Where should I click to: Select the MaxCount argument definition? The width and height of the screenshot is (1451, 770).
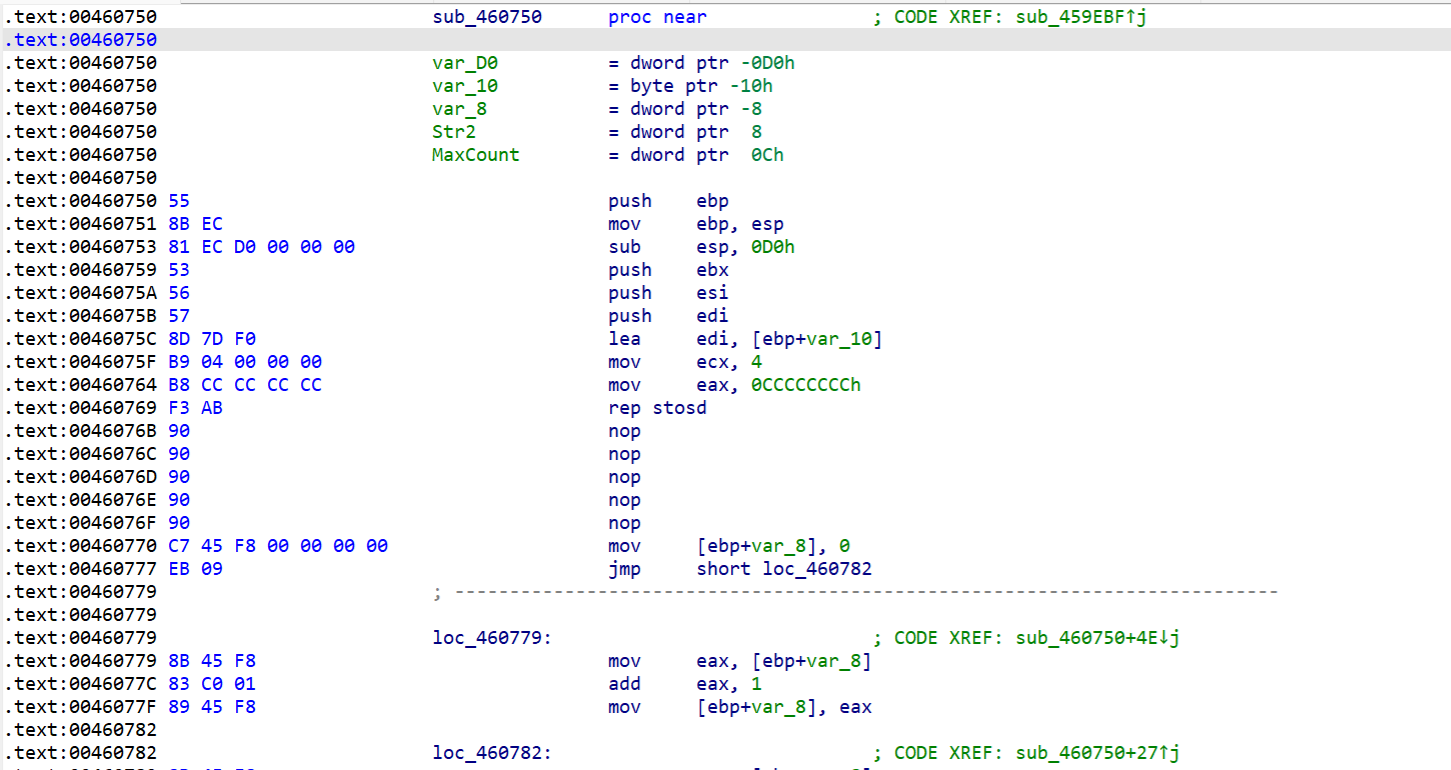476,155
